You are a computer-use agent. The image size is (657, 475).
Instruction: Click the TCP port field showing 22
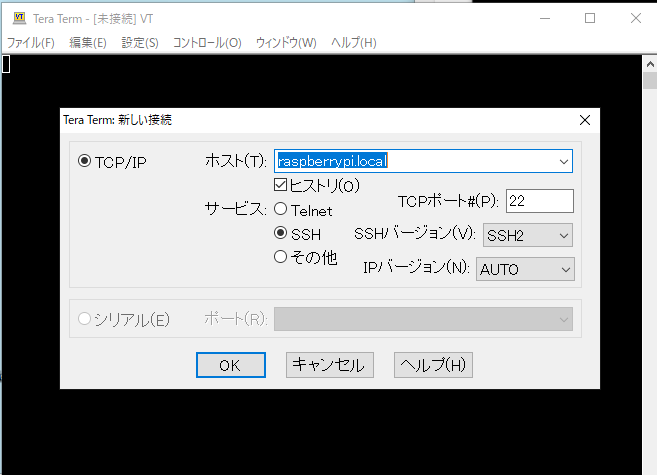click(x=540, y=201)
